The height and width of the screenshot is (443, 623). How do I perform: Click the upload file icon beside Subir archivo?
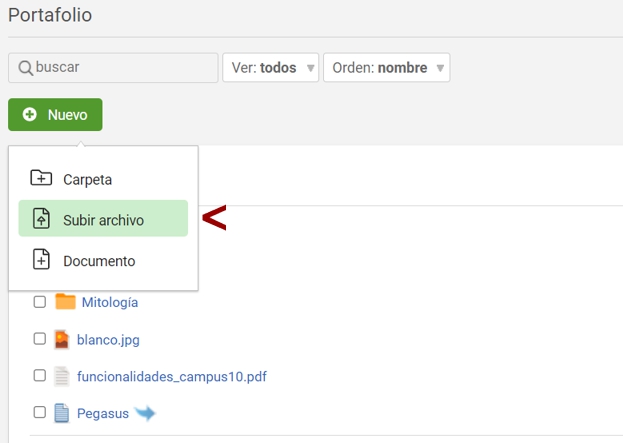coord(41,219)
